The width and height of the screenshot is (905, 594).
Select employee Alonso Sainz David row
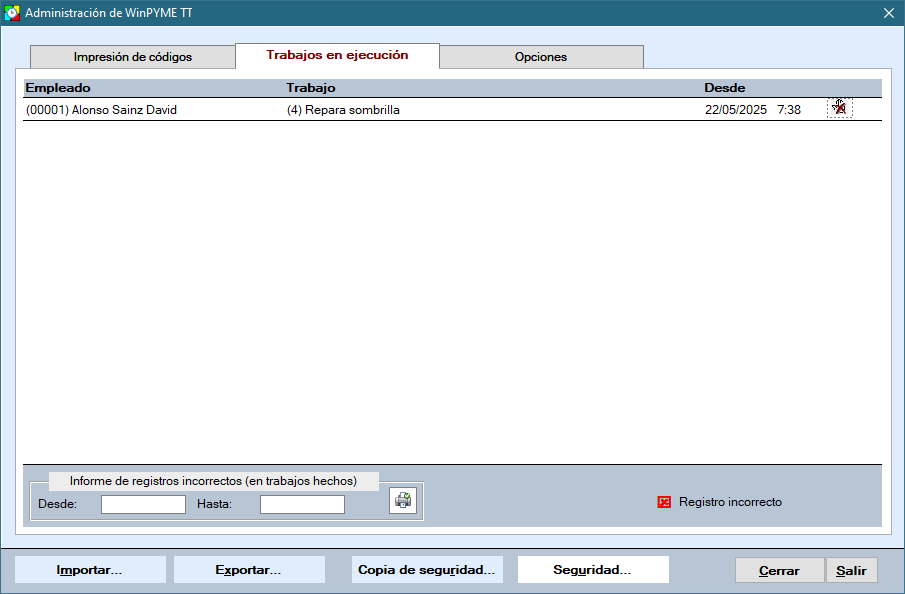(x=101, y=110)
